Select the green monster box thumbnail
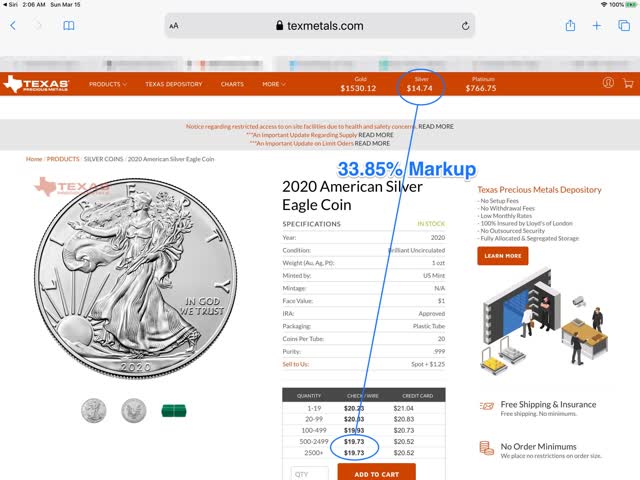Viewport: 640px width, 480px height. [174, 411]
